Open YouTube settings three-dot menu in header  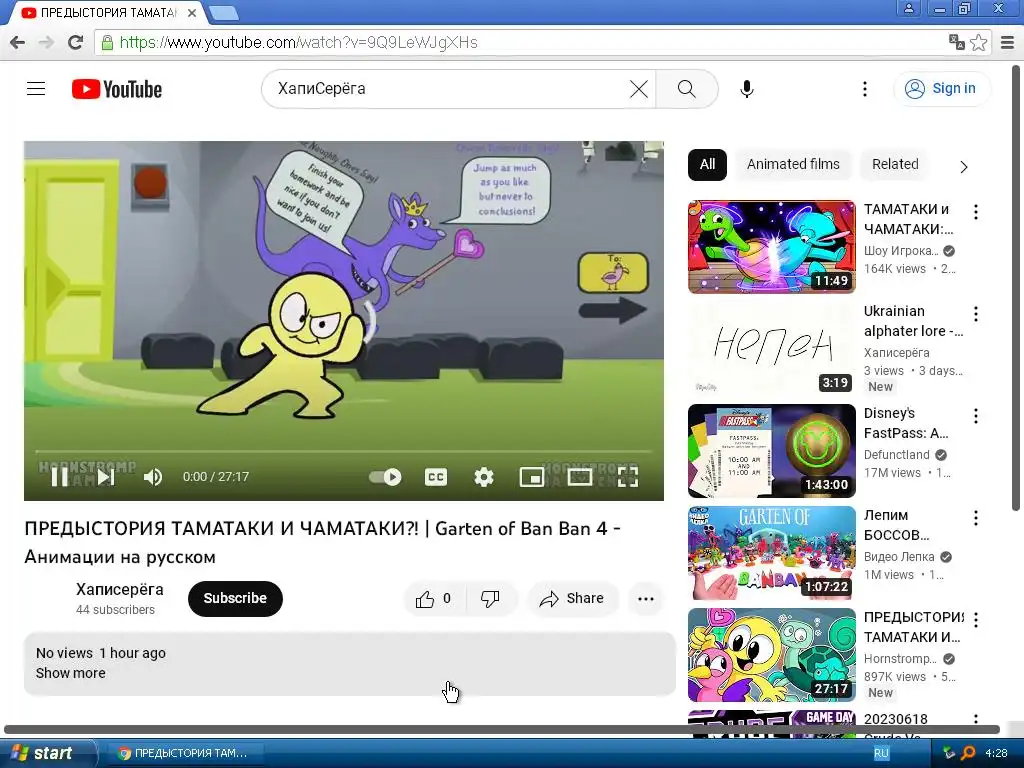click(865, 89)
